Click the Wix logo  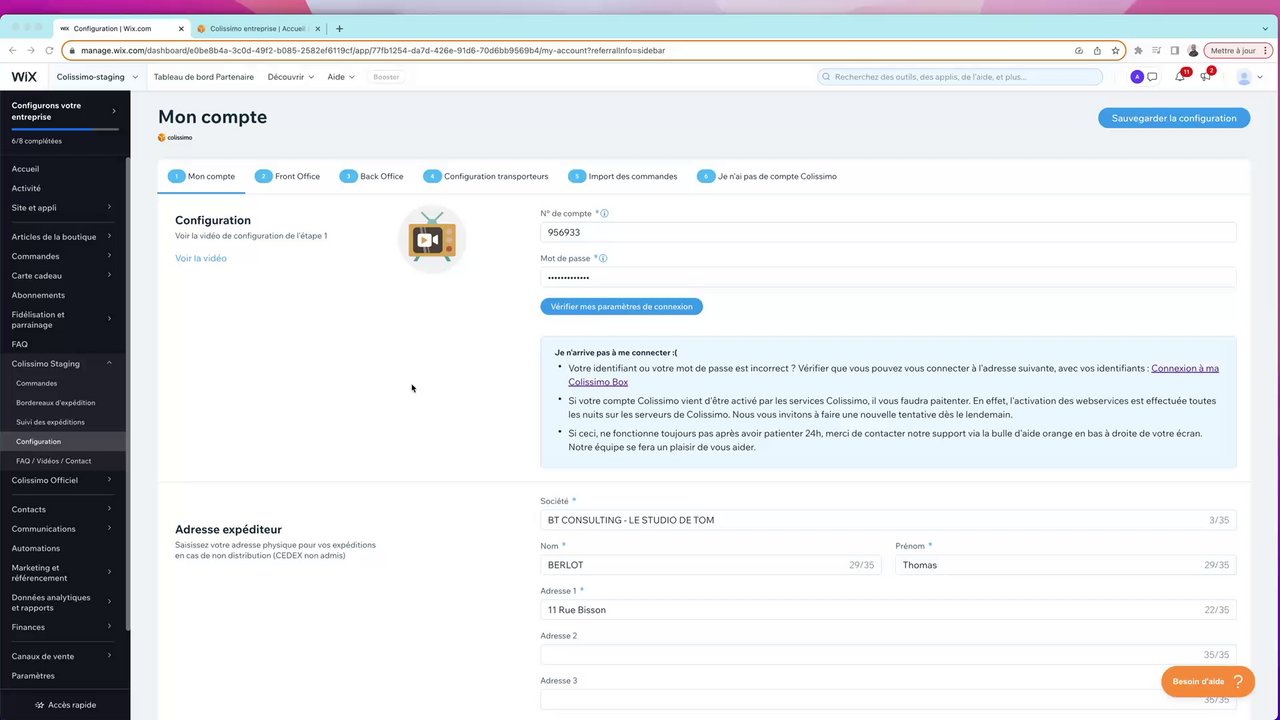point(24,77)
